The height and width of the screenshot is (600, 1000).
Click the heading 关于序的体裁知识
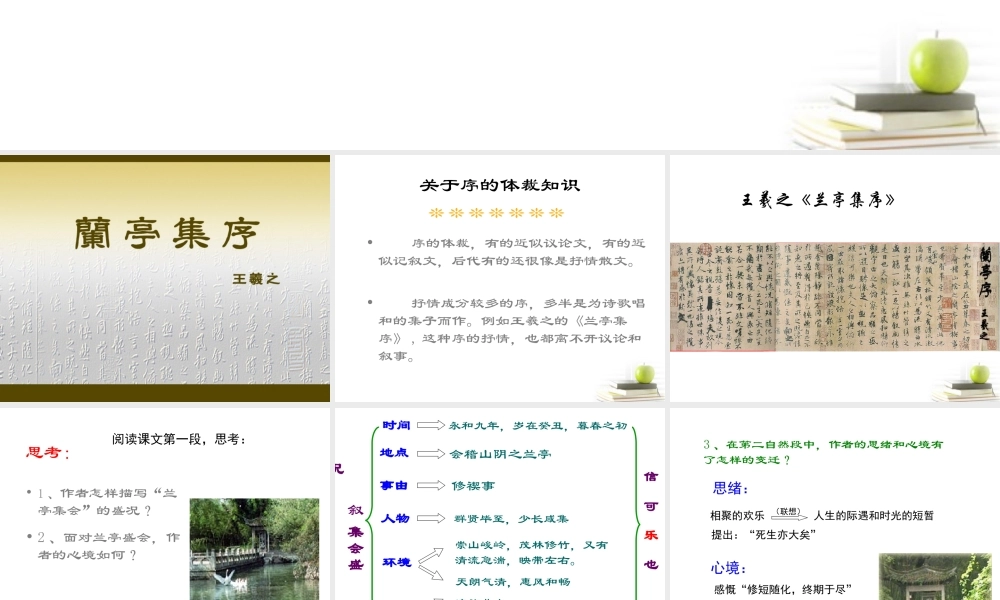pos(499,186)
